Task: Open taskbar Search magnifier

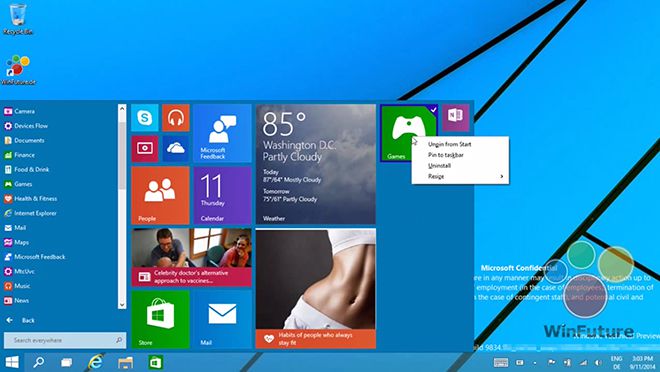Action: (x=39, y=362)
